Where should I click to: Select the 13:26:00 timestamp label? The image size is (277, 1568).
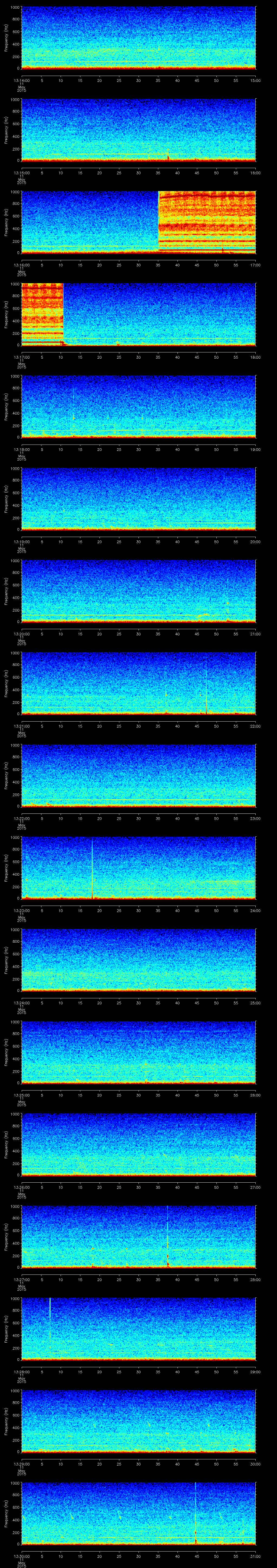(x=22, y=1187)
